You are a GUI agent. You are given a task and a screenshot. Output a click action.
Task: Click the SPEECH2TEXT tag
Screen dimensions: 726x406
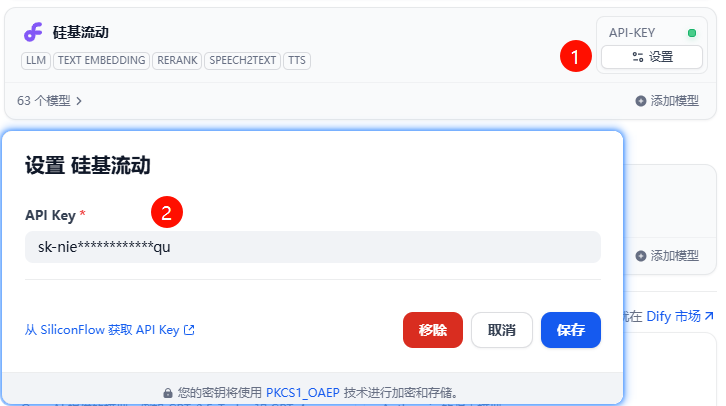click(x=242, y=60)
